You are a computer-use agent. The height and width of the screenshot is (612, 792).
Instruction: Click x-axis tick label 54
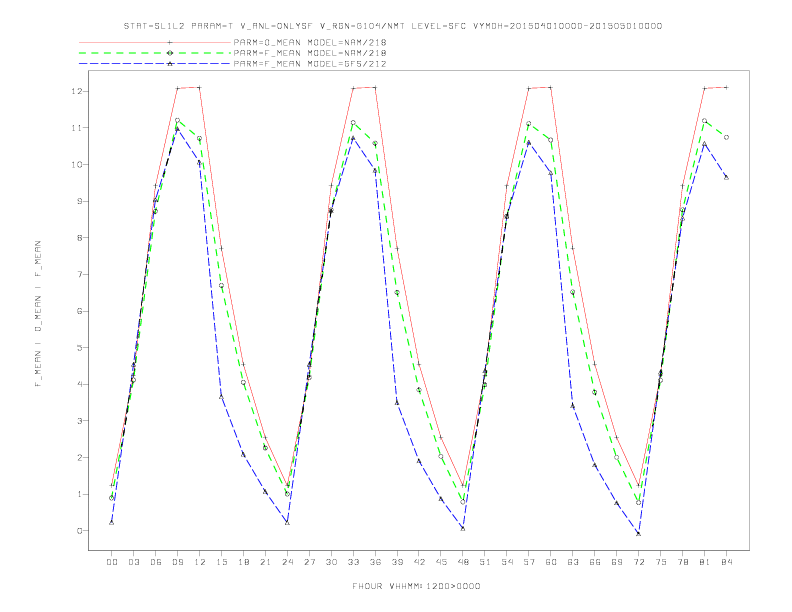pyautogui.click(x=507, y=562)
